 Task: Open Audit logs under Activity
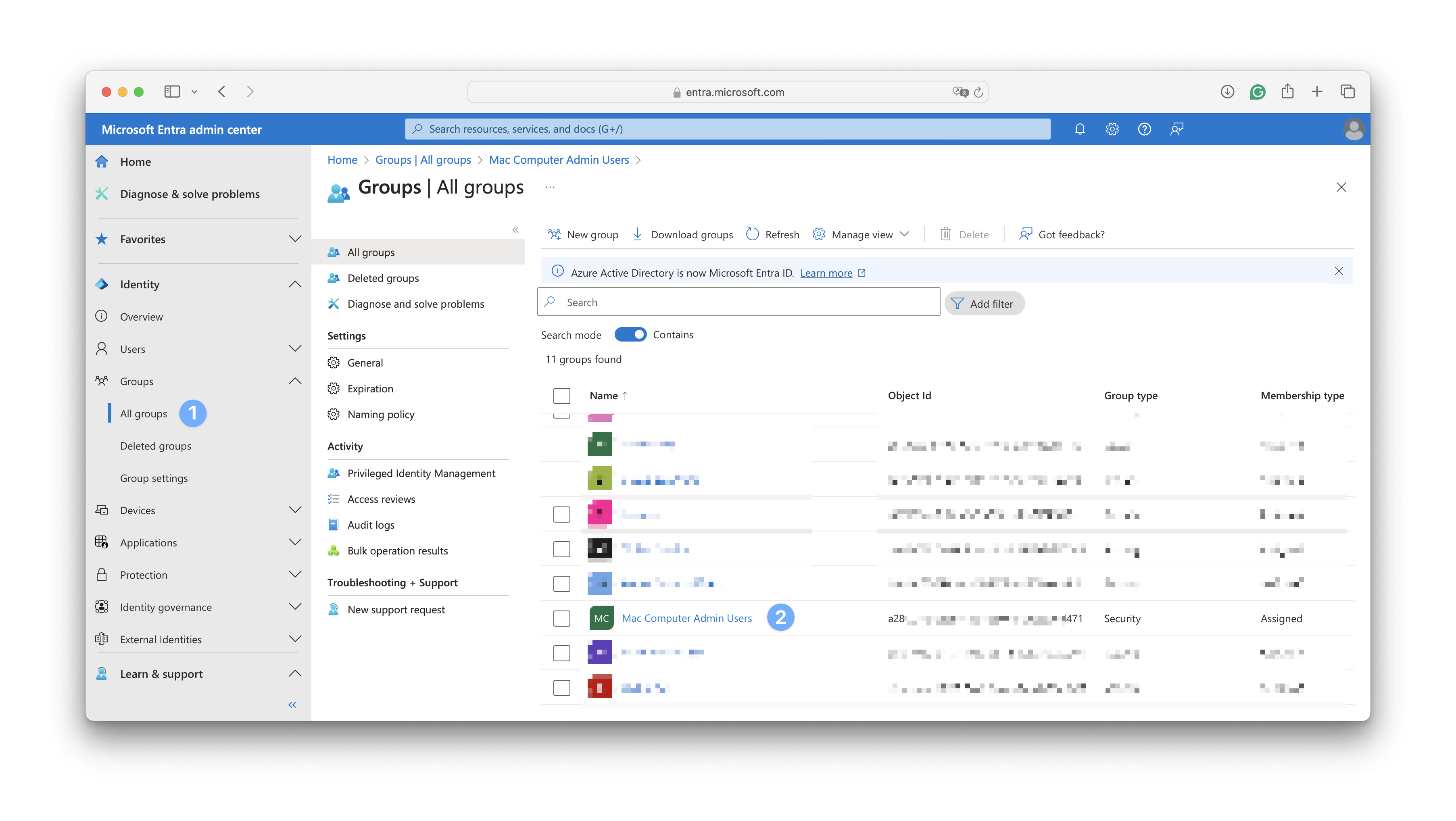coord(371,524)
